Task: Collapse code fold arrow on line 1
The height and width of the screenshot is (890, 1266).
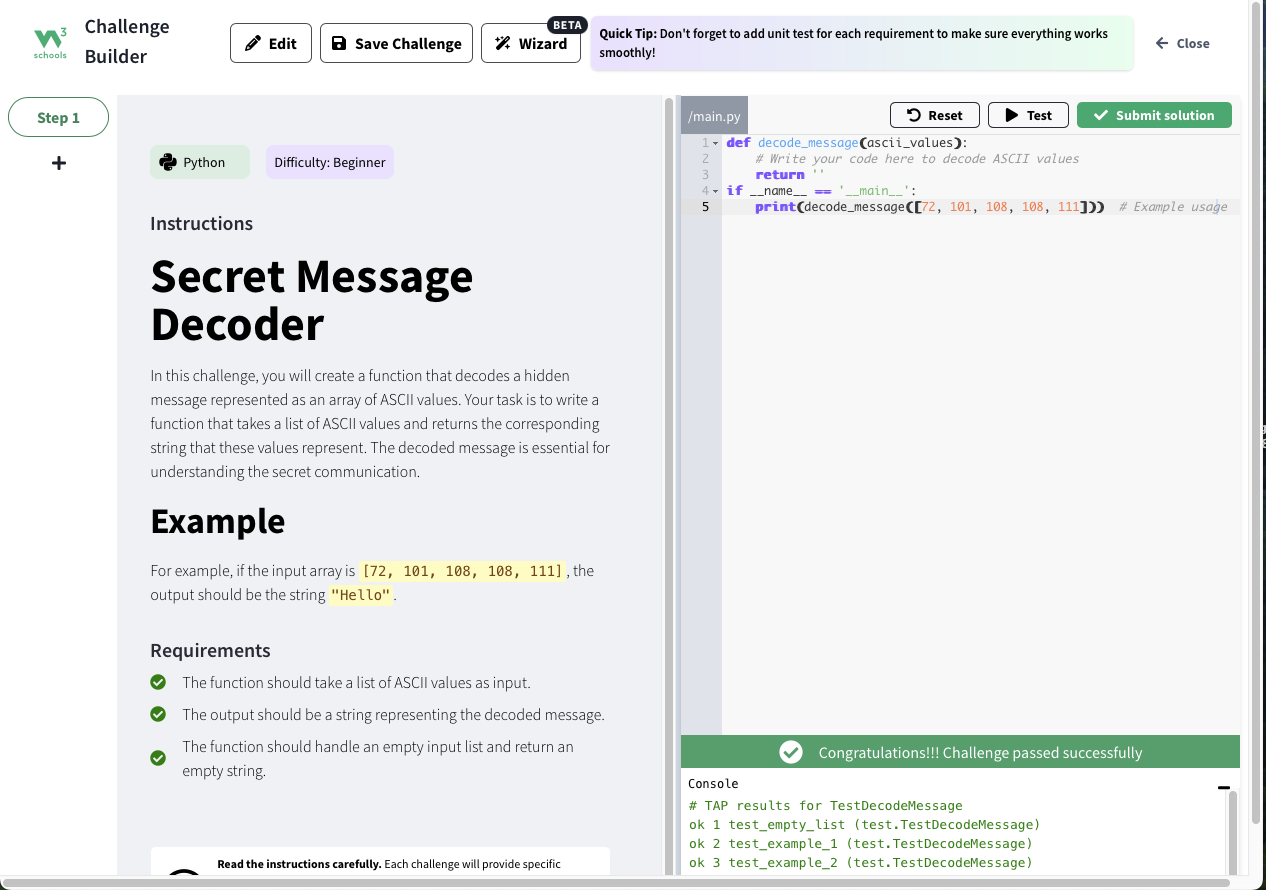Action: (x=715, y=143)
